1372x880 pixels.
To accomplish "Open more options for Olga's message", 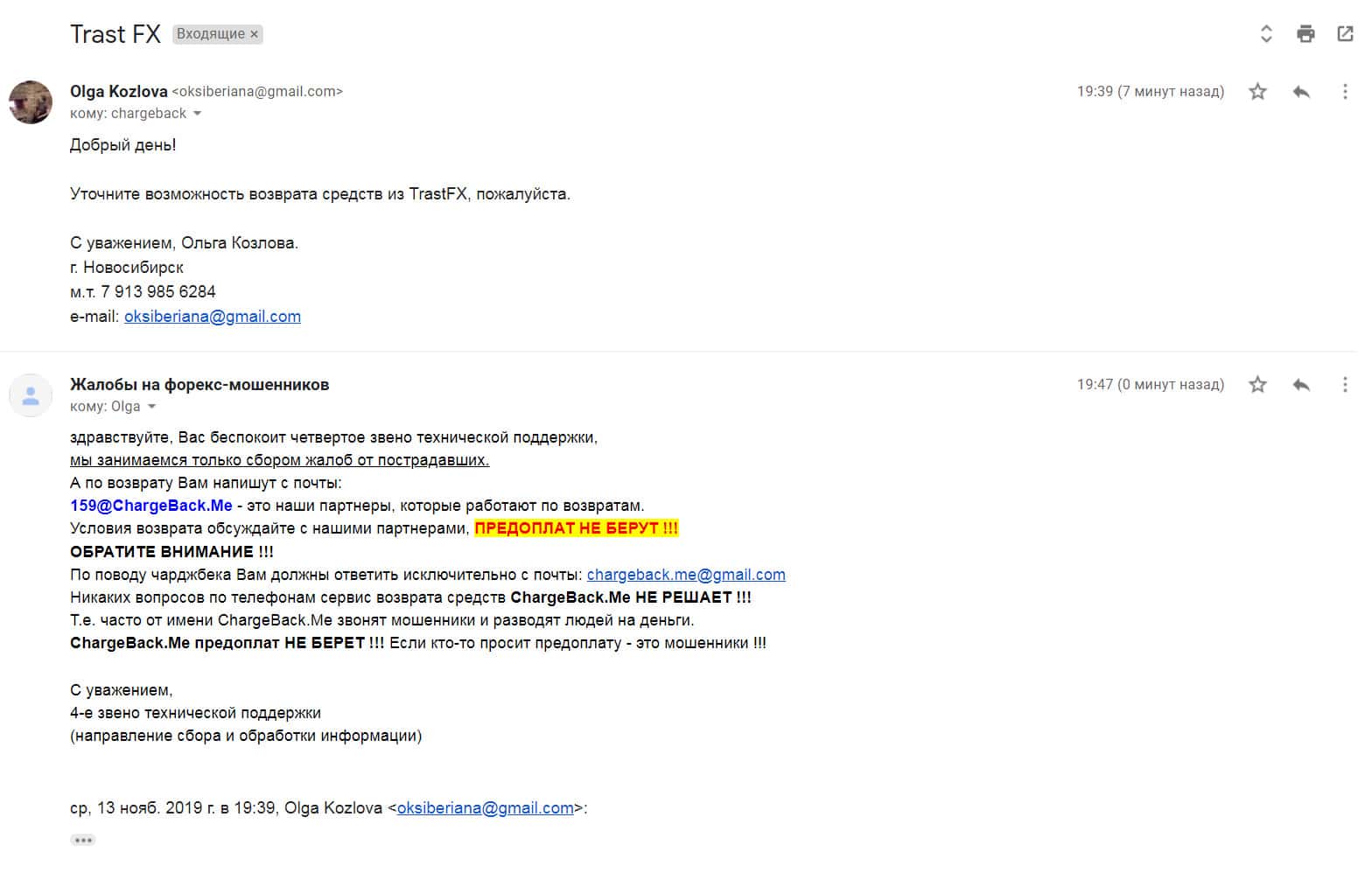I will coord(1345,92).
